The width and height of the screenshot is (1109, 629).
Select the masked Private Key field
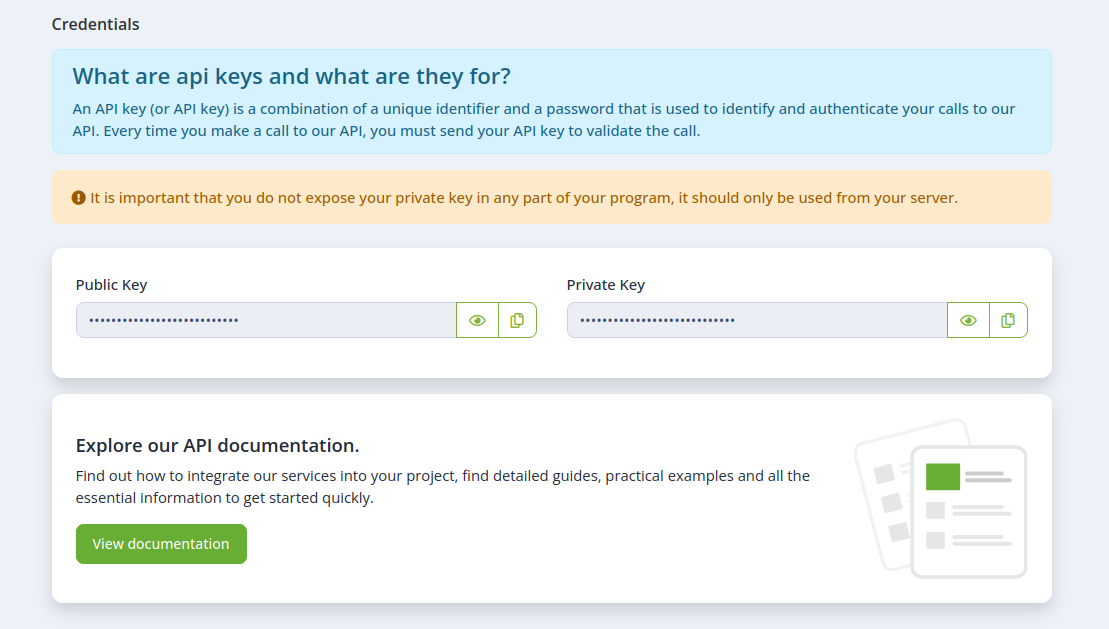click(757, 321)
